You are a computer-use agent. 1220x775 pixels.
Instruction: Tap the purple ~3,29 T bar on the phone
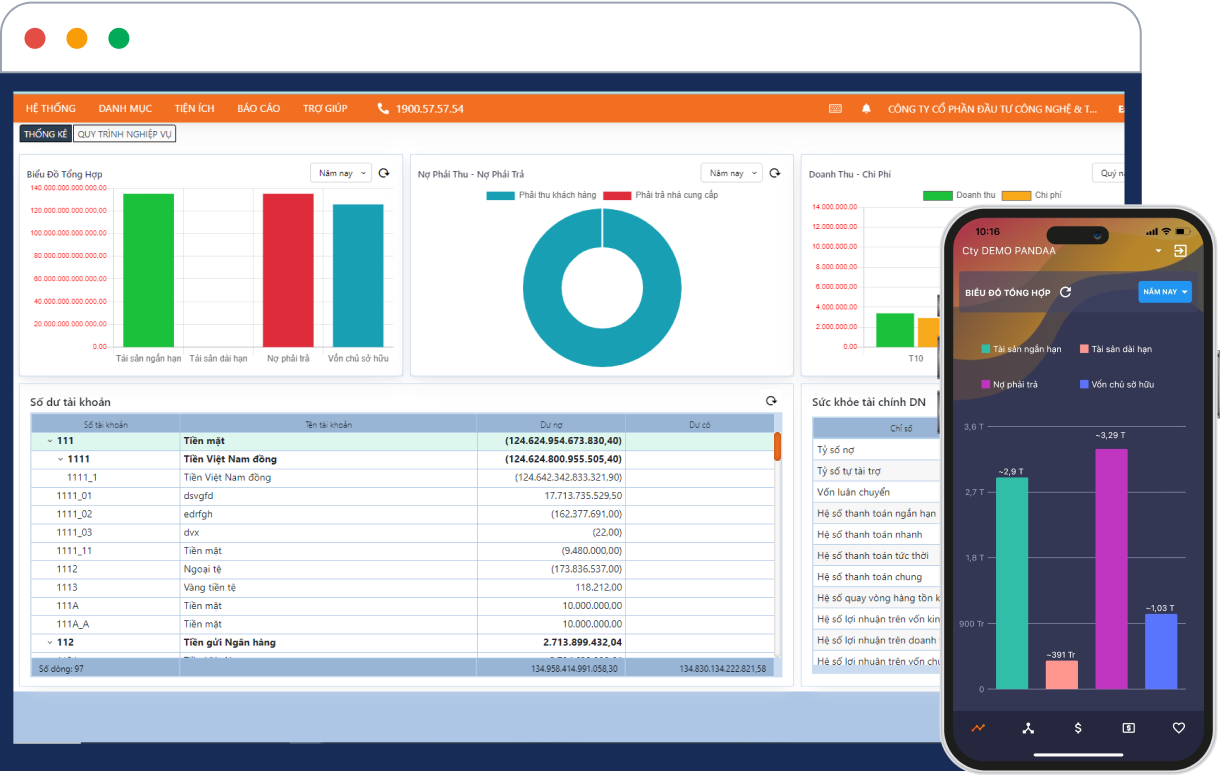(1111, 569)
